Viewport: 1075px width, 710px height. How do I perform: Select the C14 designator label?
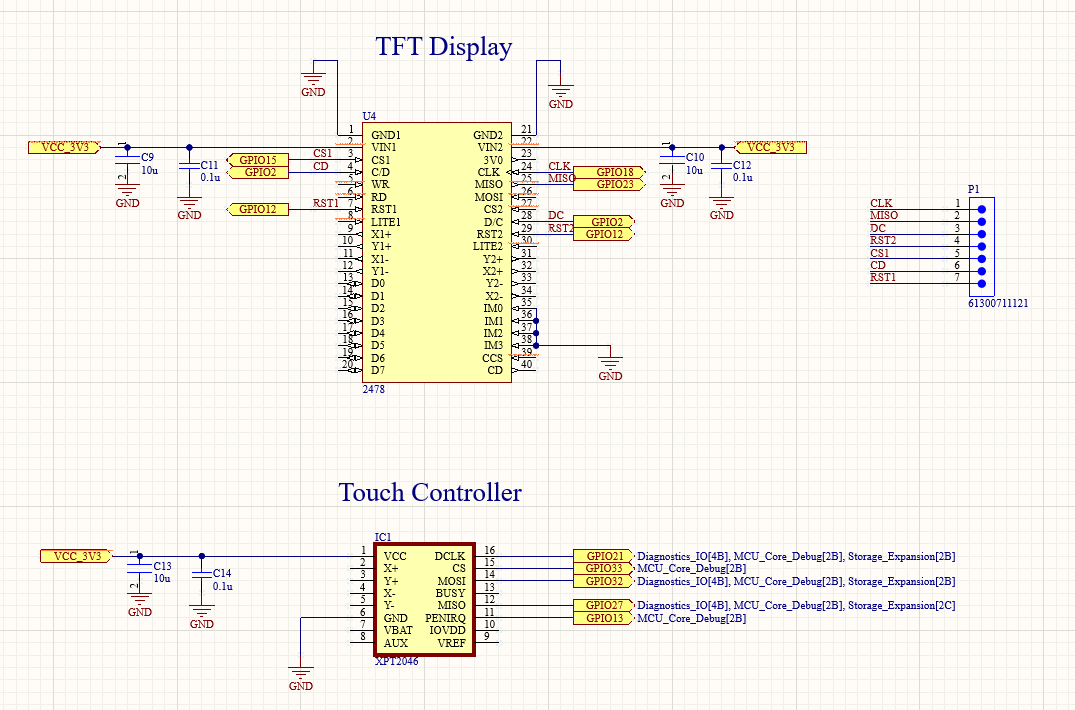coord(222,573)
